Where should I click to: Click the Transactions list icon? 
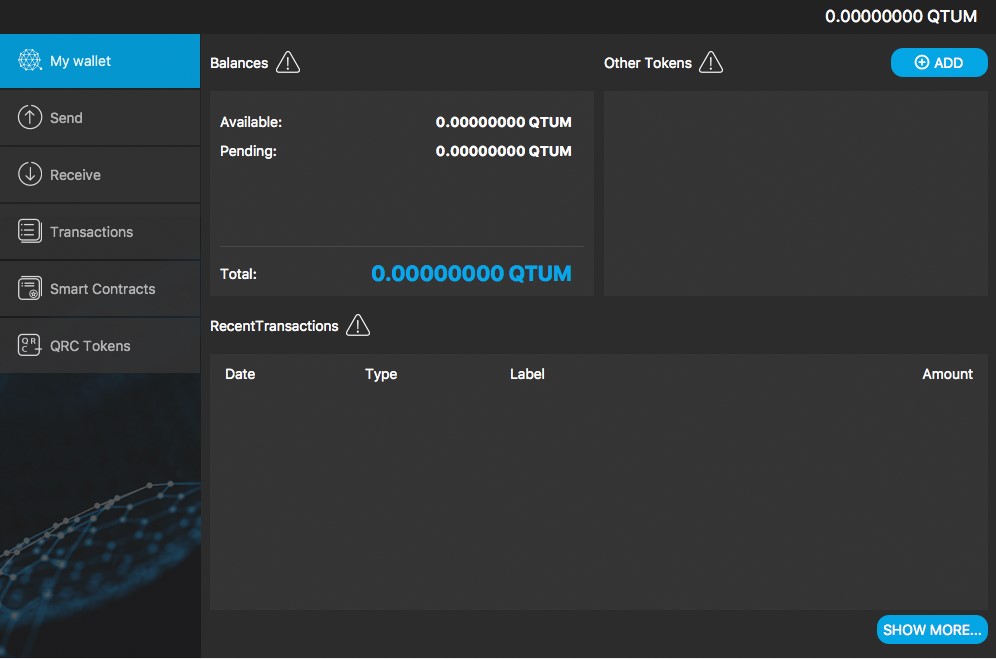click(x=29, y=231)
